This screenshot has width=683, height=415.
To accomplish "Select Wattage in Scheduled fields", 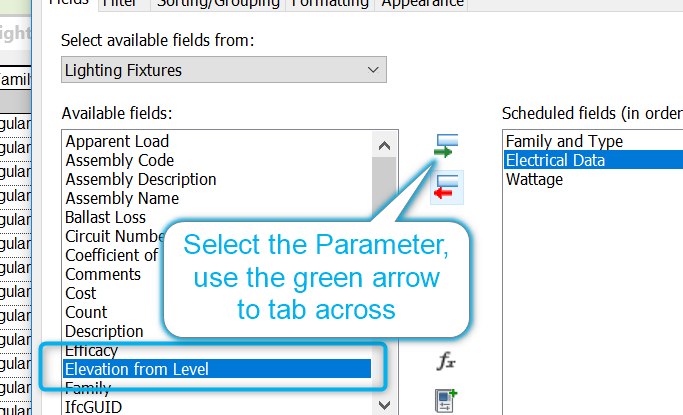I will [534, 179].
